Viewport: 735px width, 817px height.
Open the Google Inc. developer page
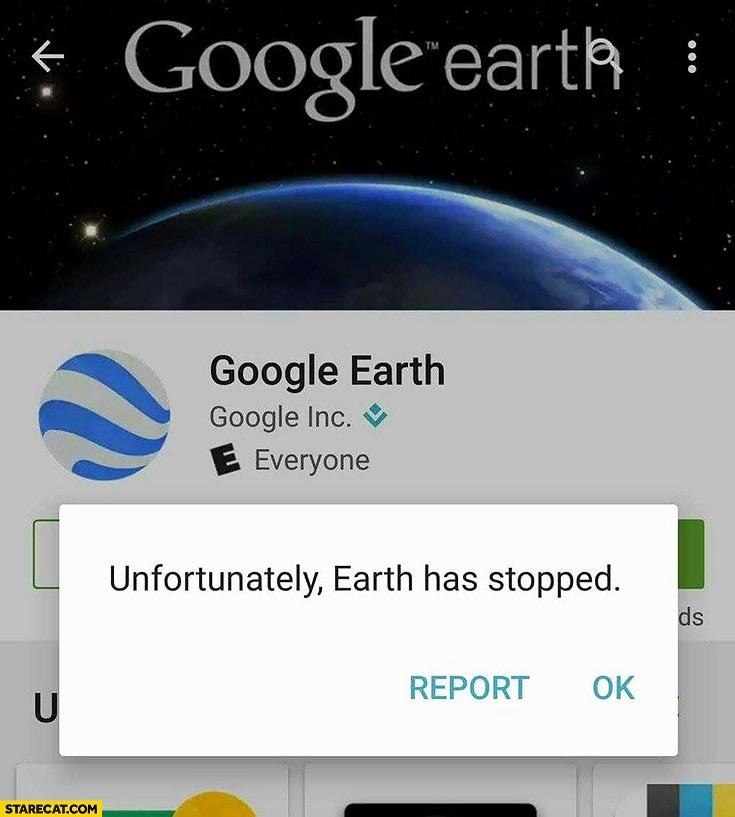(x=280, y=417)
